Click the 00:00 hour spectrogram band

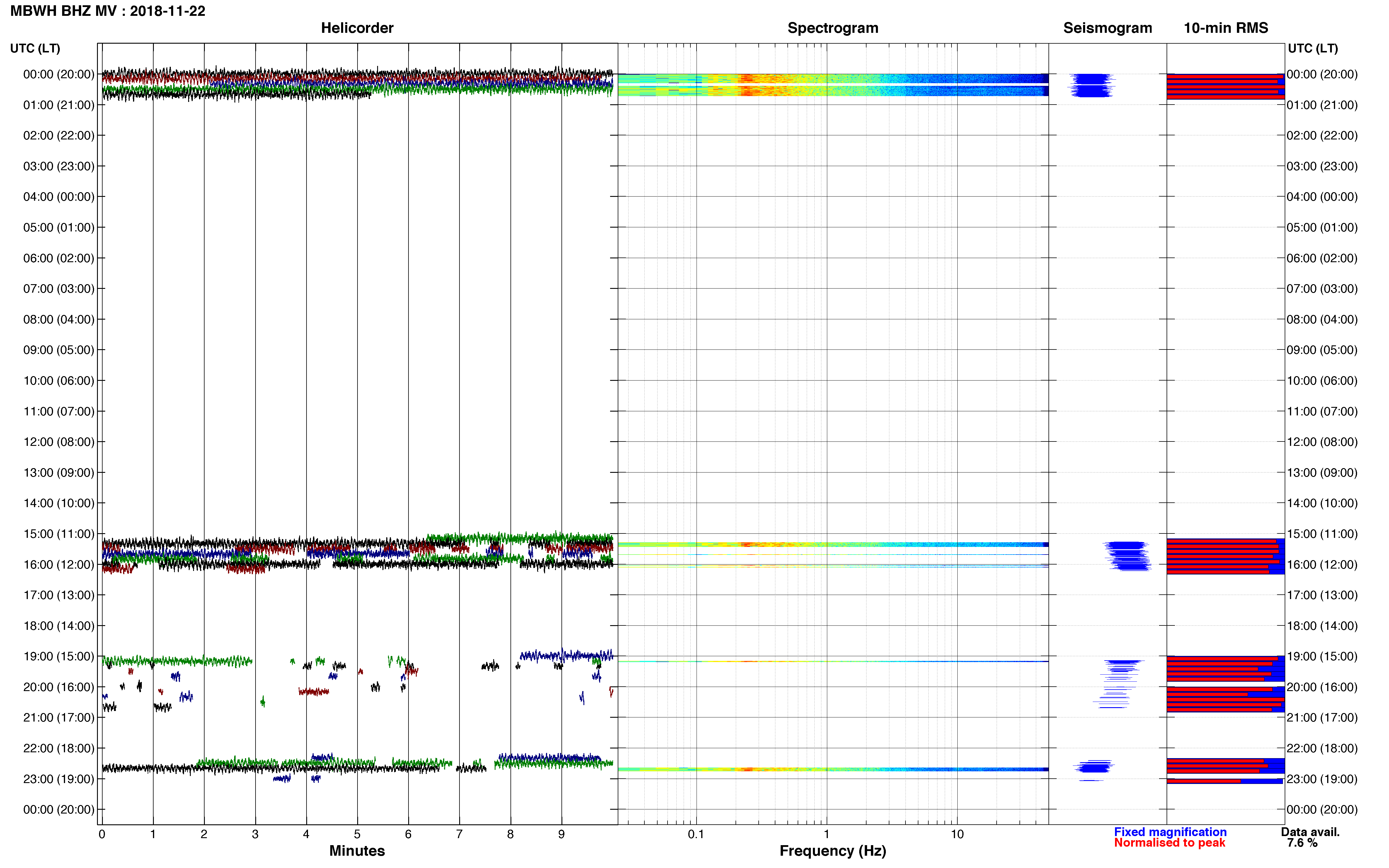[833, 84]
